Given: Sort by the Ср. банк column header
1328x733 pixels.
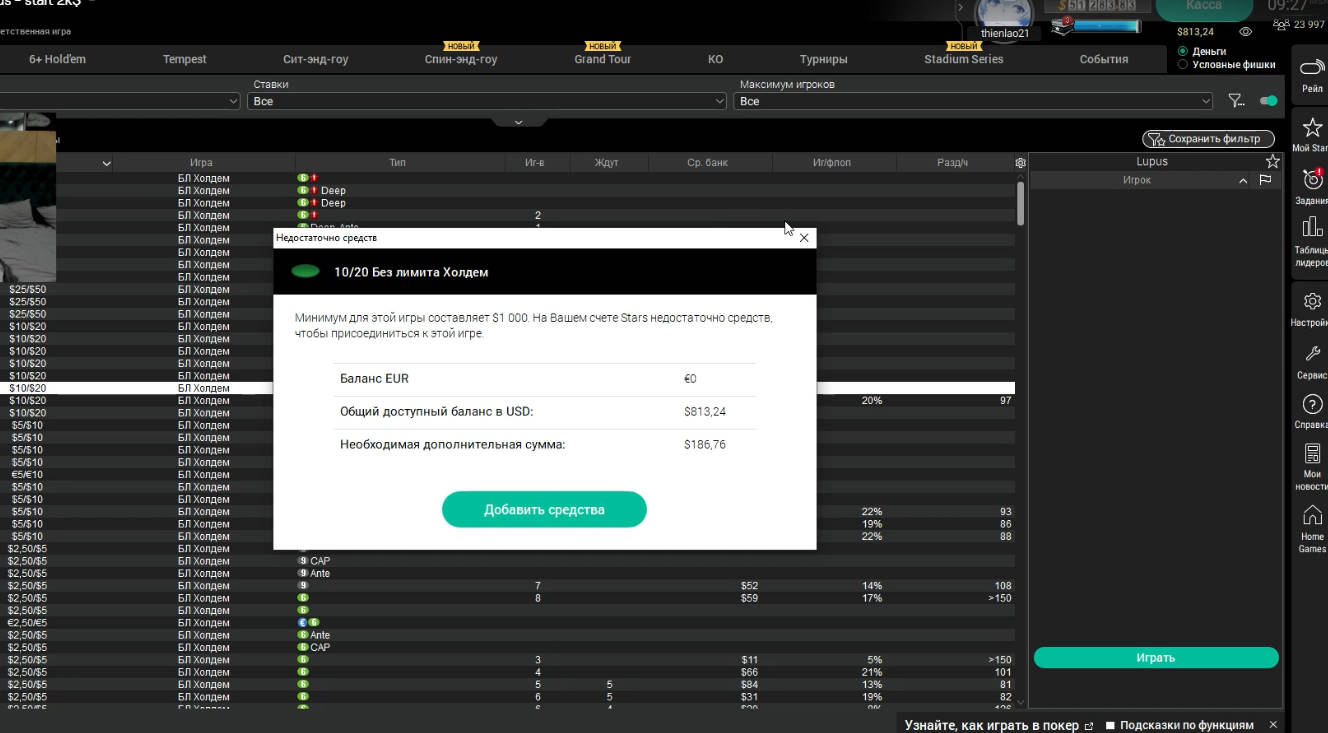Looking at the screenshot, I should [708, 162].
